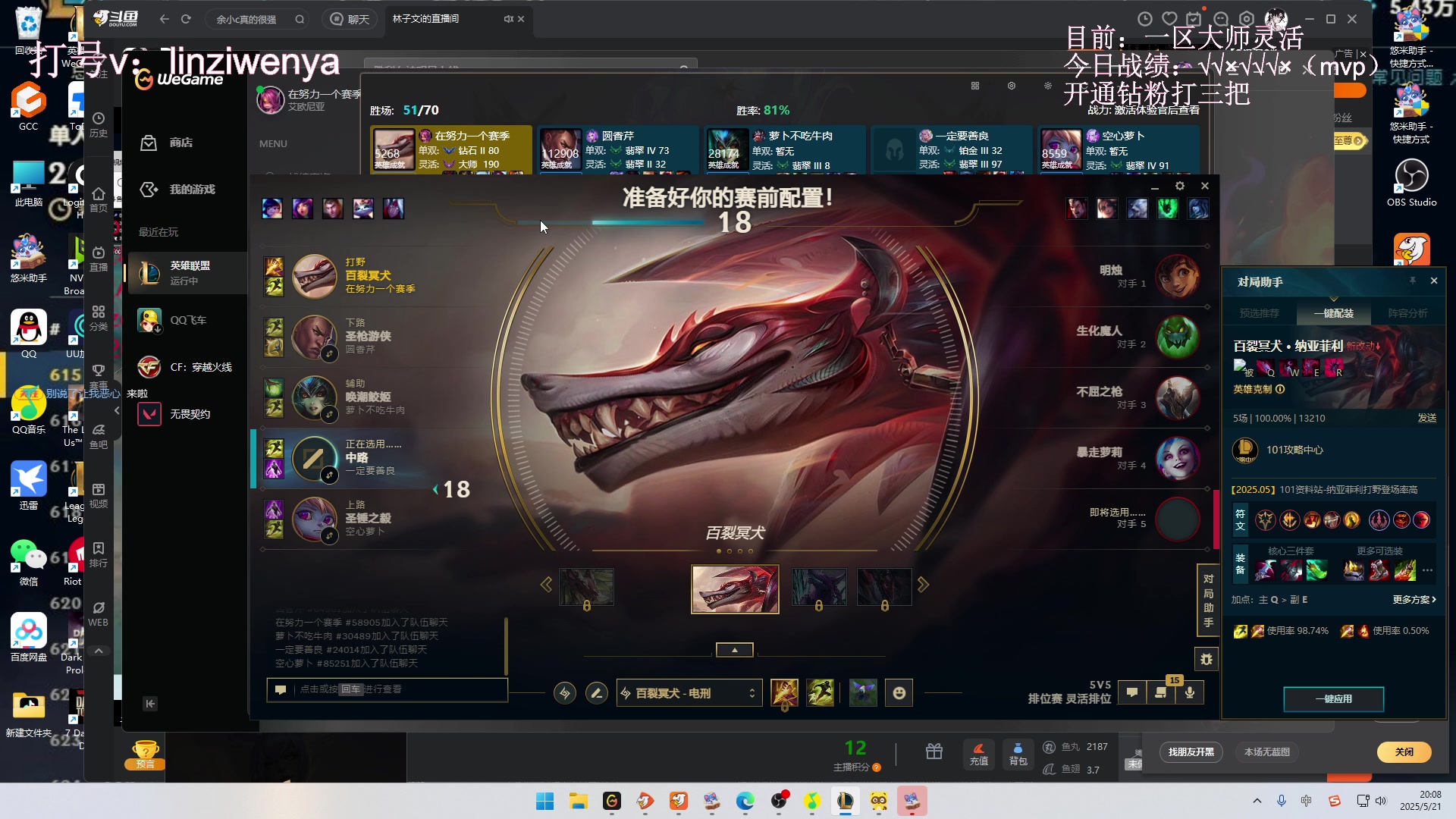Select the first summoner spell (Smite) slot

785,693
